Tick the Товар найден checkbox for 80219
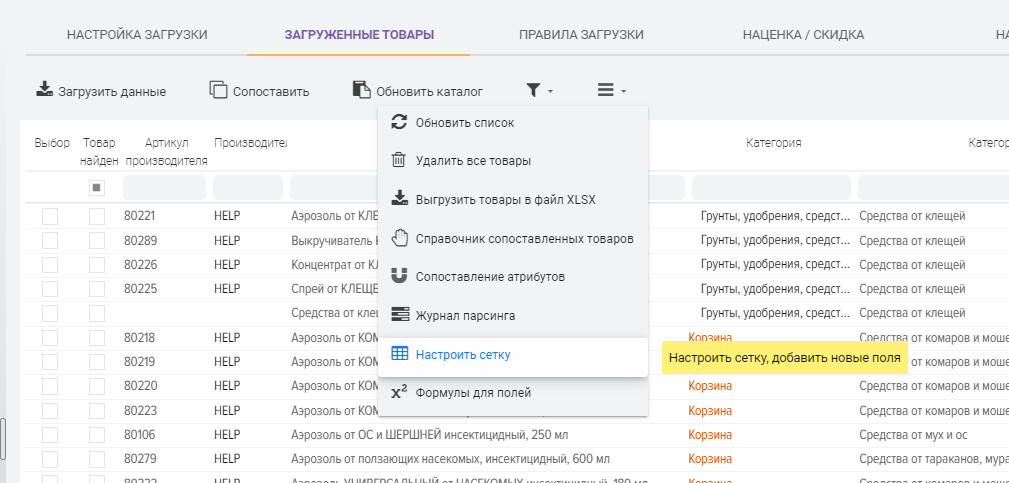Image resolution: width=1009 pixels, height=483 pixels. click(x=97, y=362)
